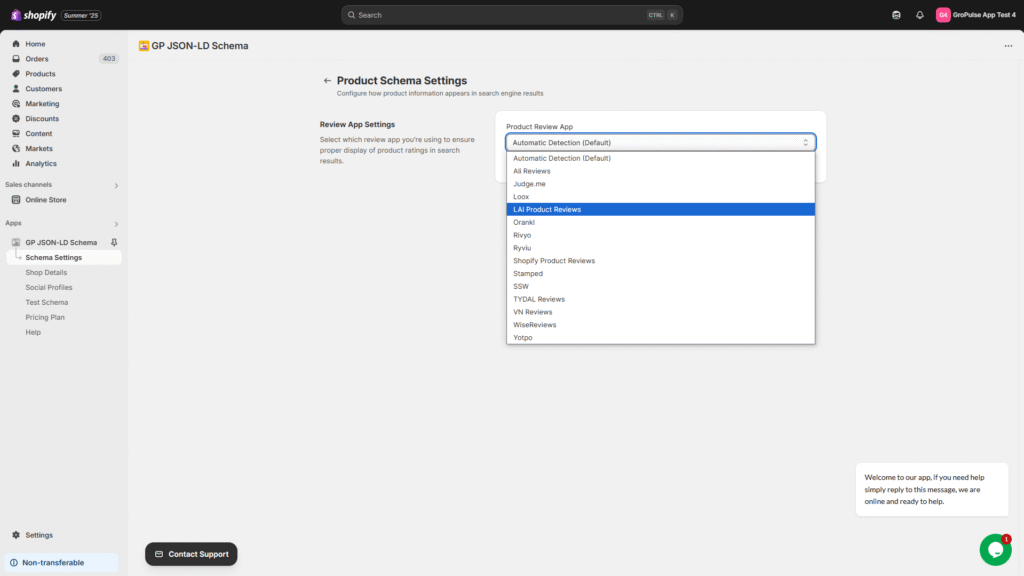This screenshot has height=576, width=1024.
Task: Open the app Help page
Action: (33, 332)
